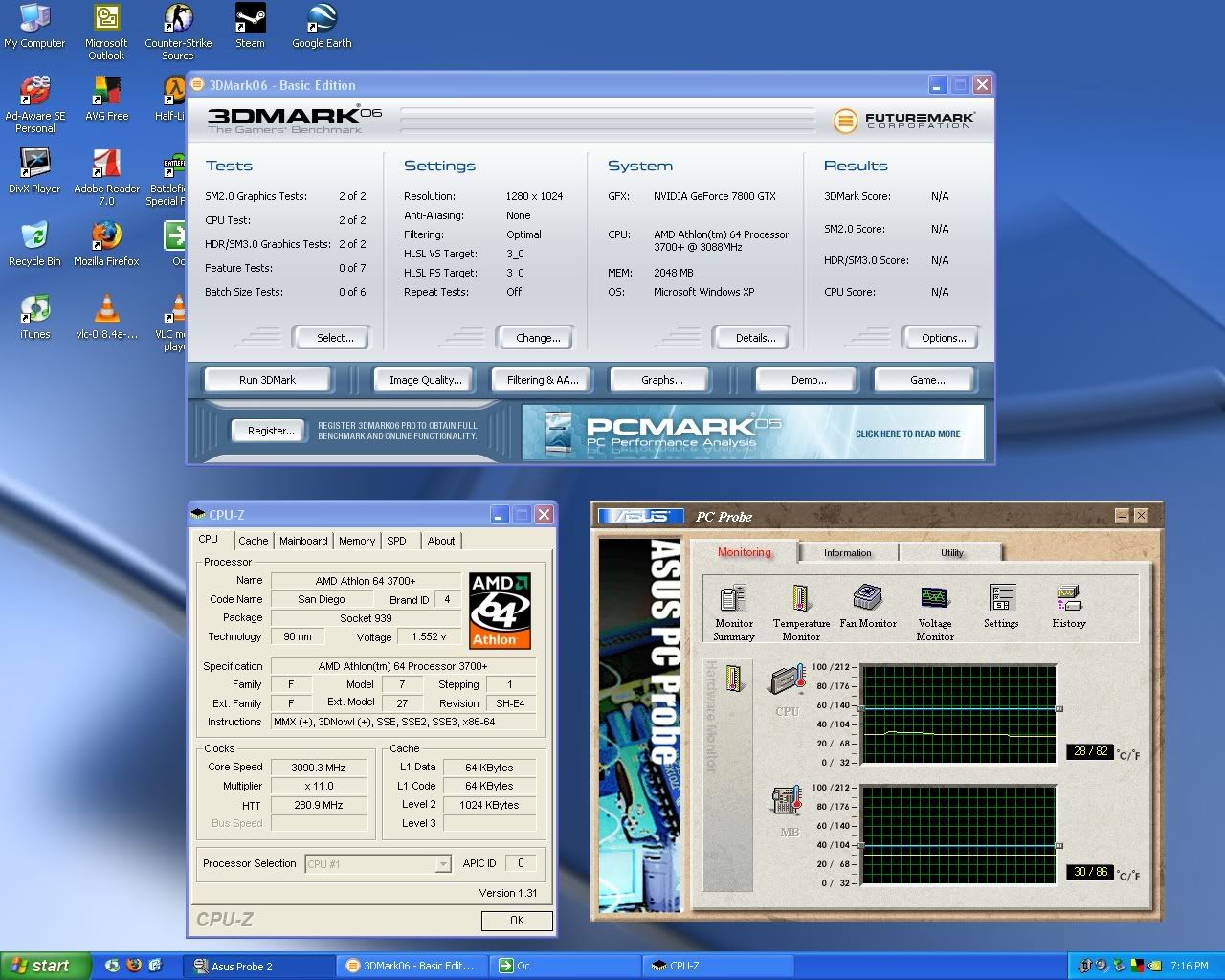Click the MB temperature sensor icon in PC Probe
The height and width of the screenshot is (980, 1225).
tap(788, 801)
